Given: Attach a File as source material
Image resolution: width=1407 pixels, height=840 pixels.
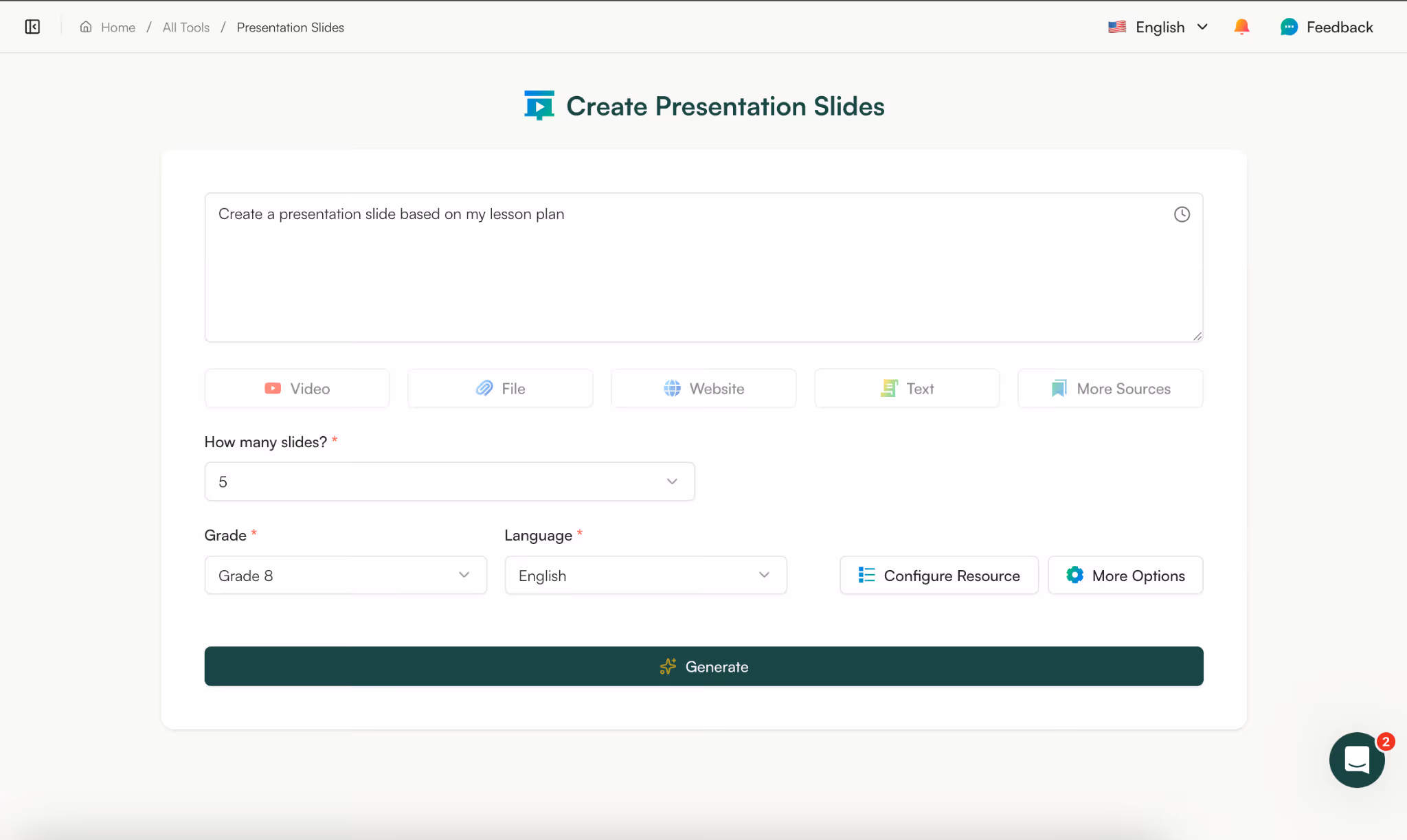Looking at the screenshot, I should tap(499, 388).
